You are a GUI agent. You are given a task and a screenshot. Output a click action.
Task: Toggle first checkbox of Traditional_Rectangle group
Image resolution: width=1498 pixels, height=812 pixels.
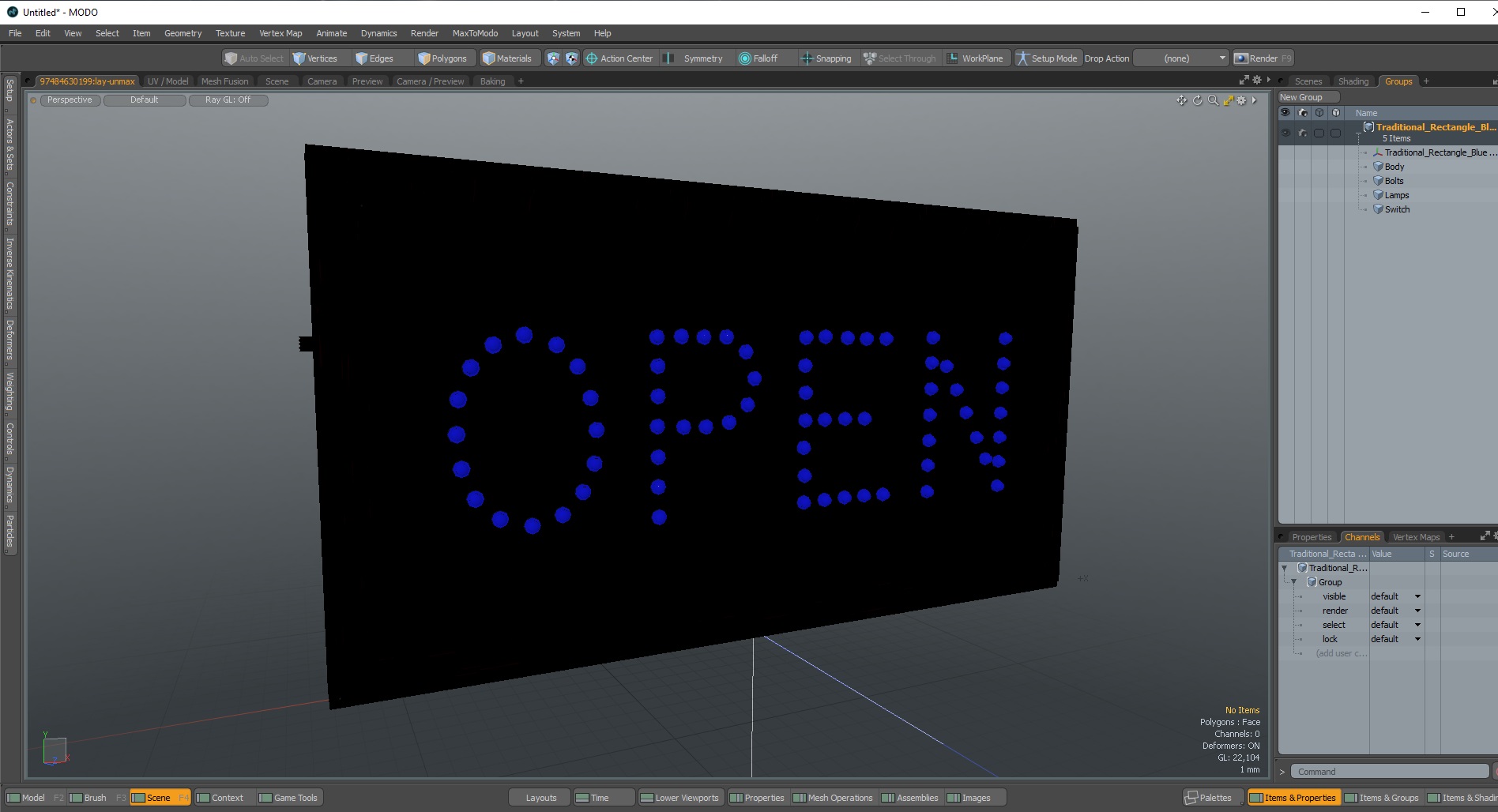(1319, 133)
